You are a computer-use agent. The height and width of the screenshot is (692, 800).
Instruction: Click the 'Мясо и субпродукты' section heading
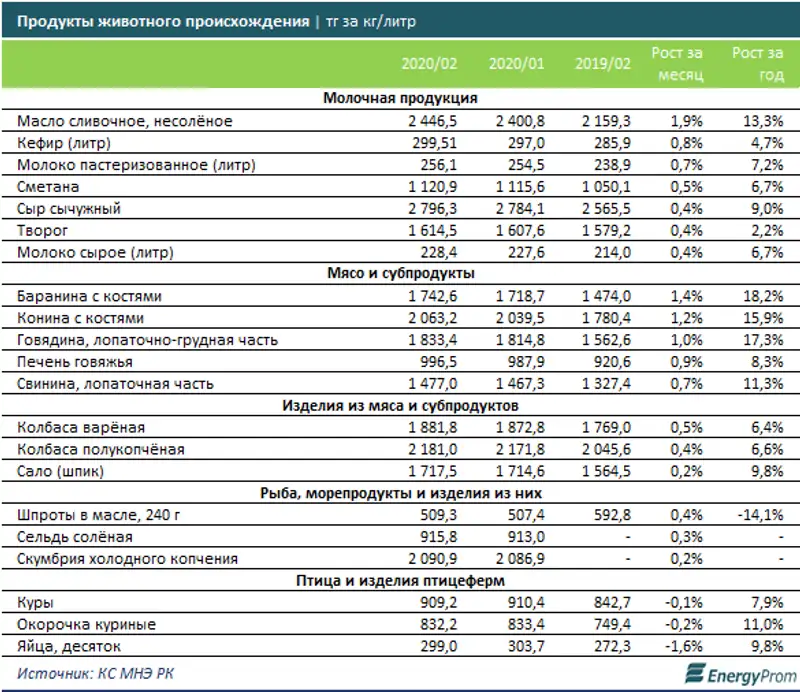pos(400,274)
